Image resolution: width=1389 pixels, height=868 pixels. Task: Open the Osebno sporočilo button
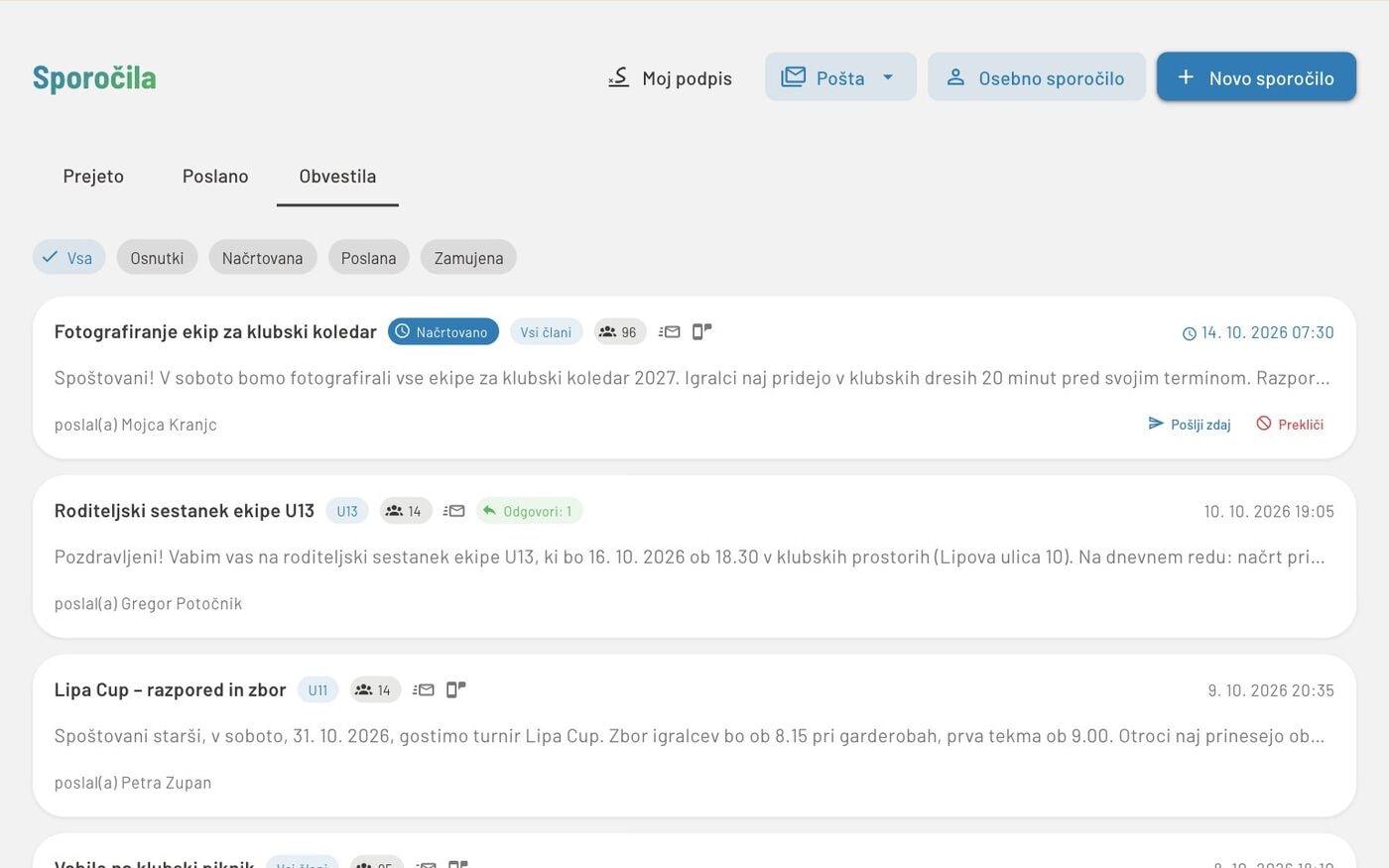tap(1037, 77)
